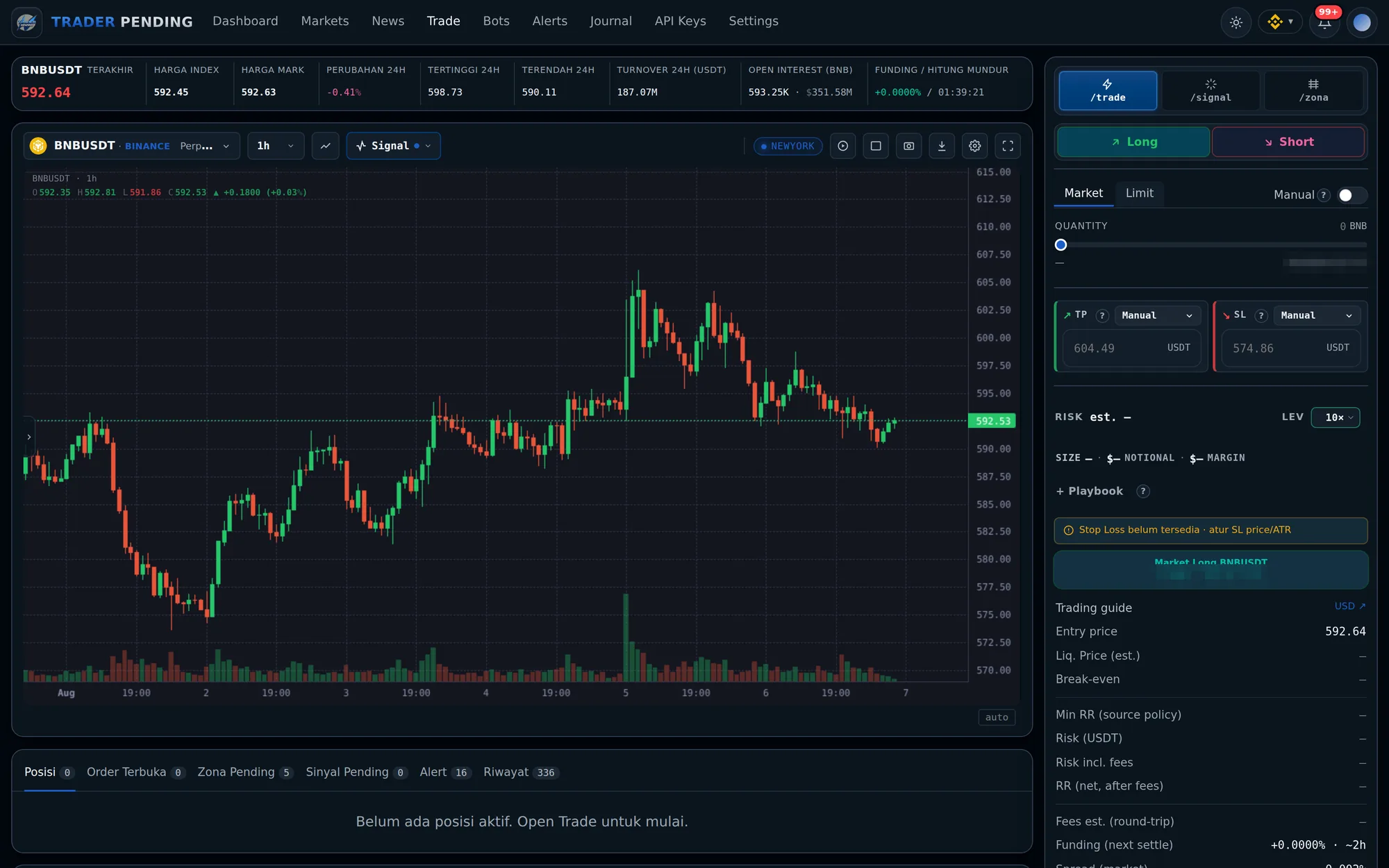The image size is (1389, 868).
Task: Open the user profile avatar
Action: click(x=1362, y=22)
